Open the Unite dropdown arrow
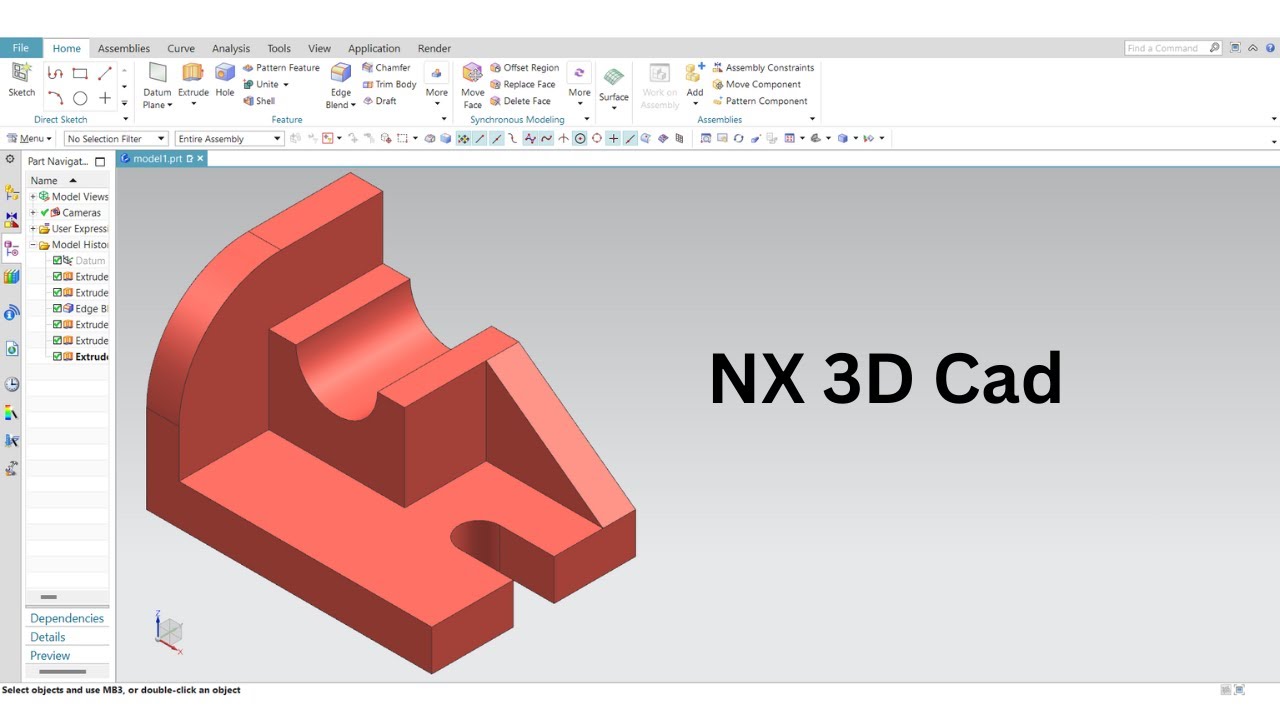 click(286, 85)
